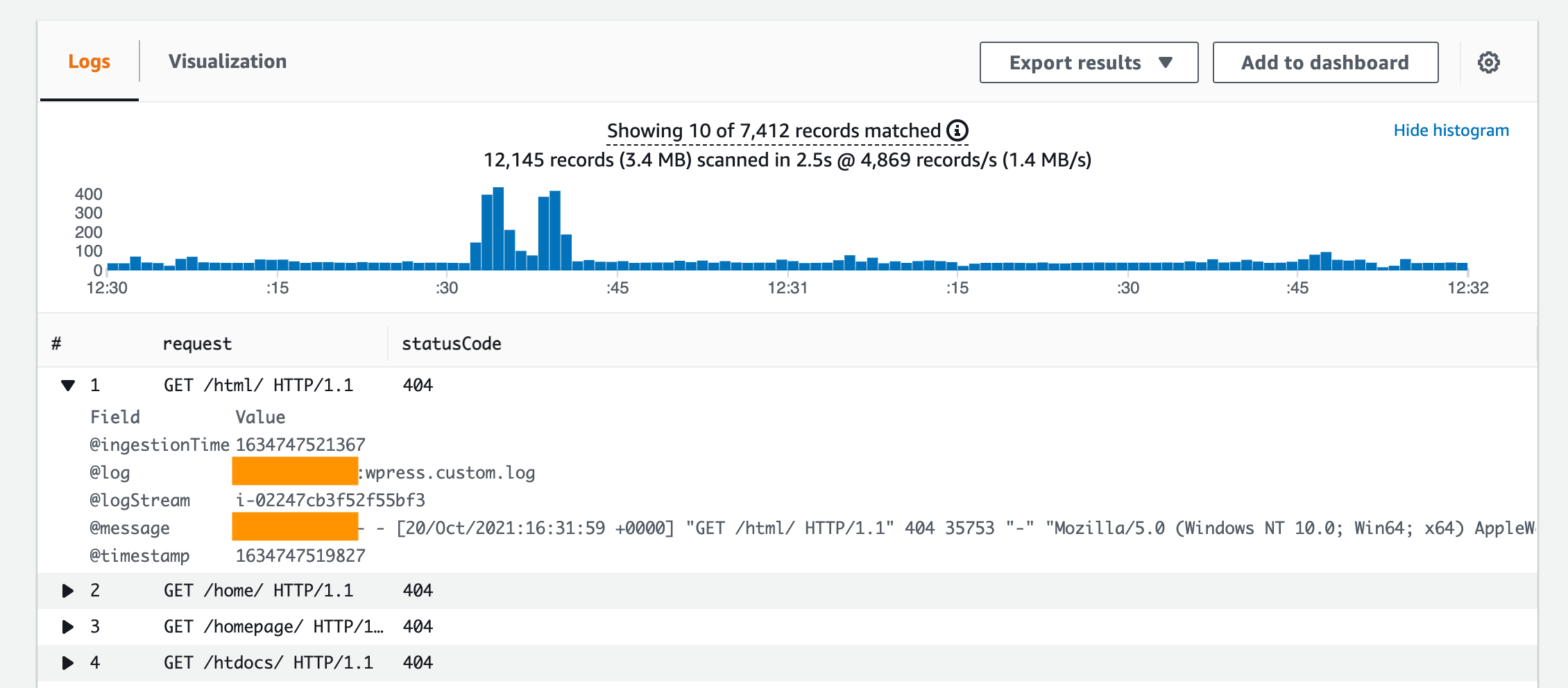The width and height of the screenshot is (1568, 688).
Task: Expand record 3 for GET /homepage/
Action: [67, 626]
